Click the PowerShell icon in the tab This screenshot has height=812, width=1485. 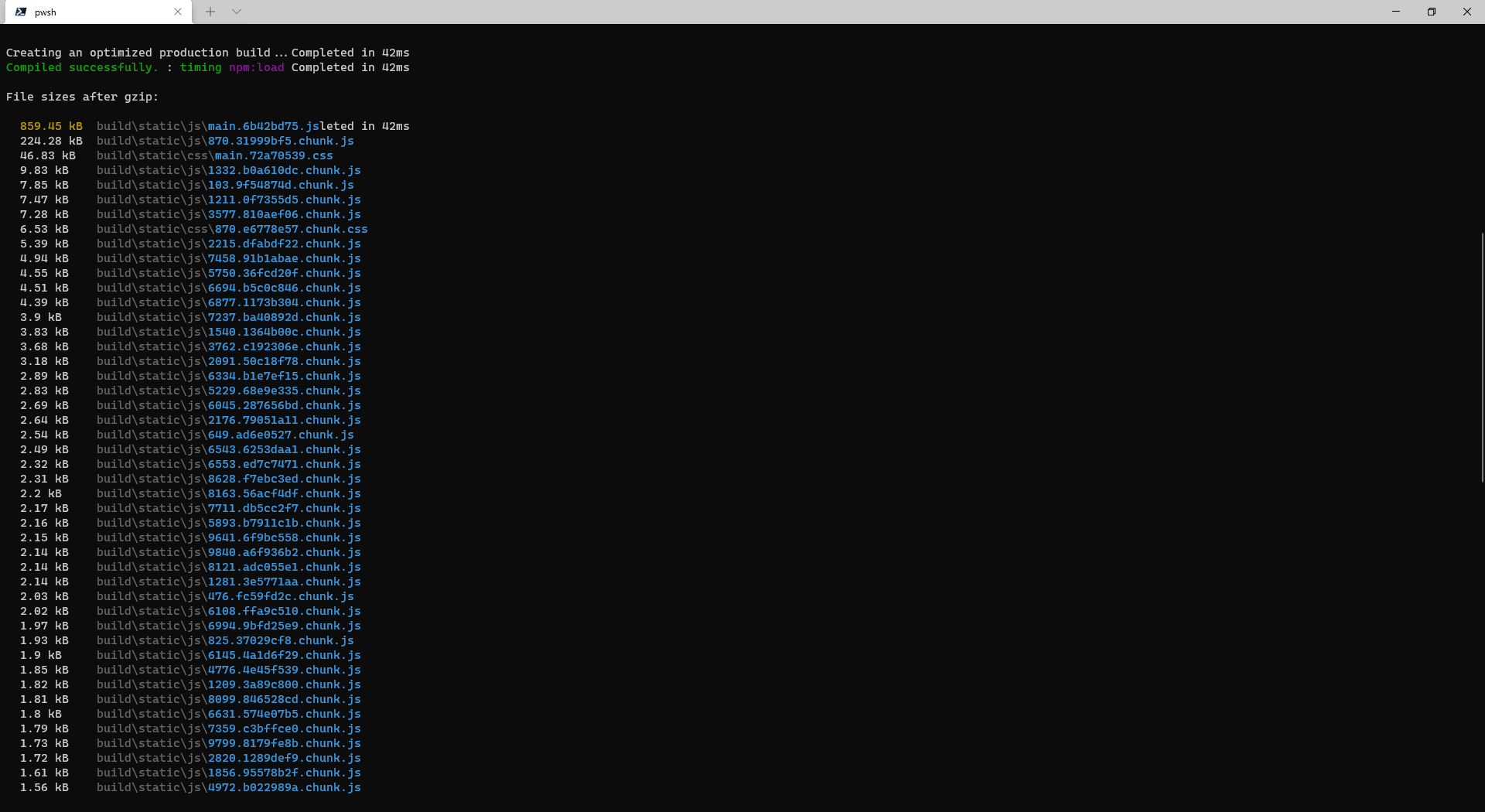21,12
